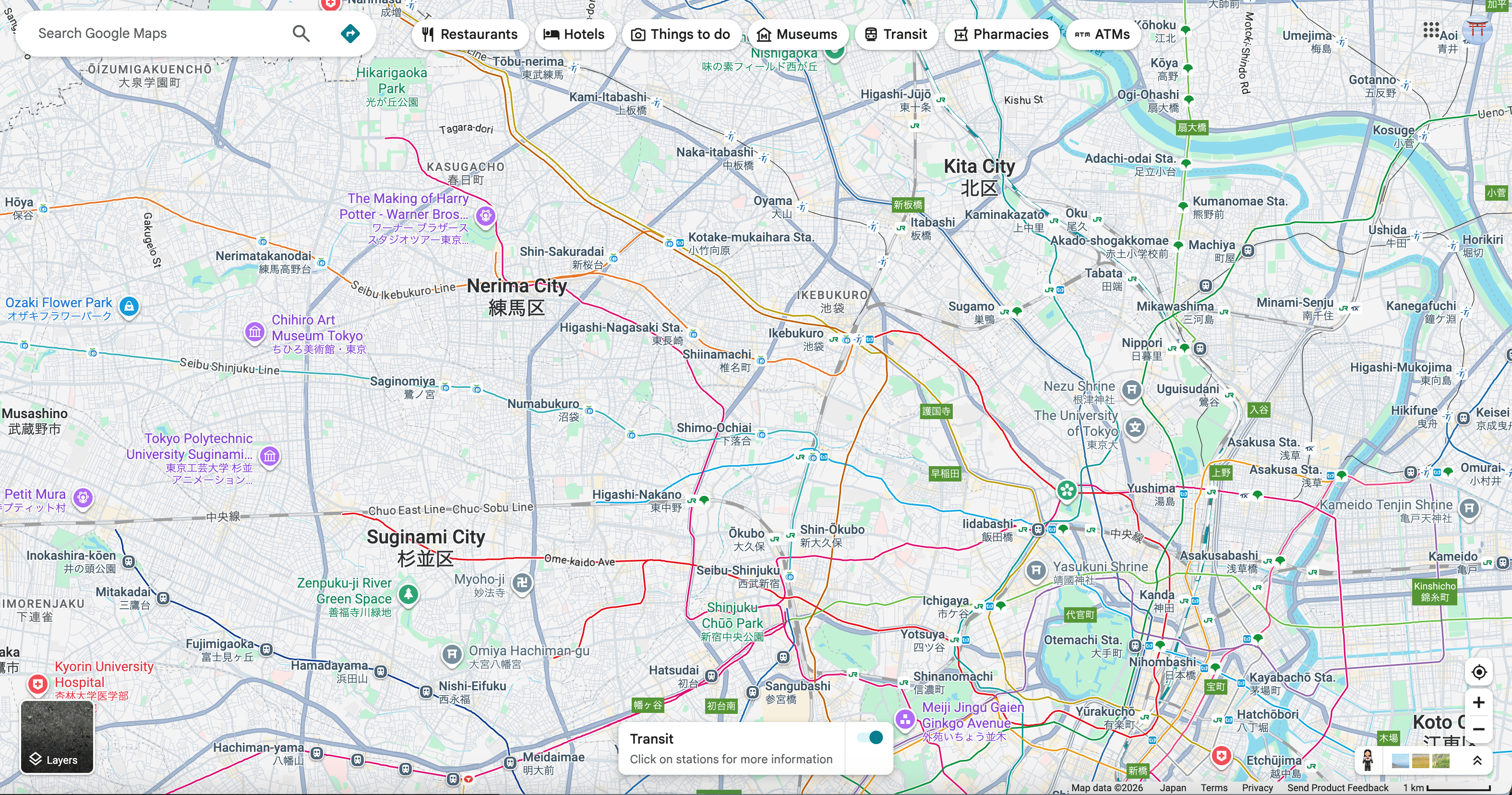Click Mitakadai station icon
1512x795 pixels.
click(163, 598)
